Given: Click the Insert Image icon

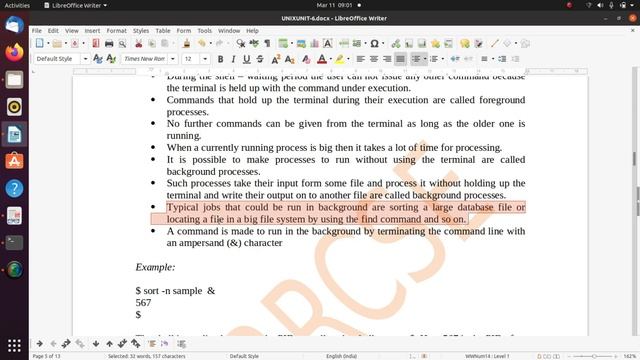Looking at the screenshot, I should coord(301,43).
